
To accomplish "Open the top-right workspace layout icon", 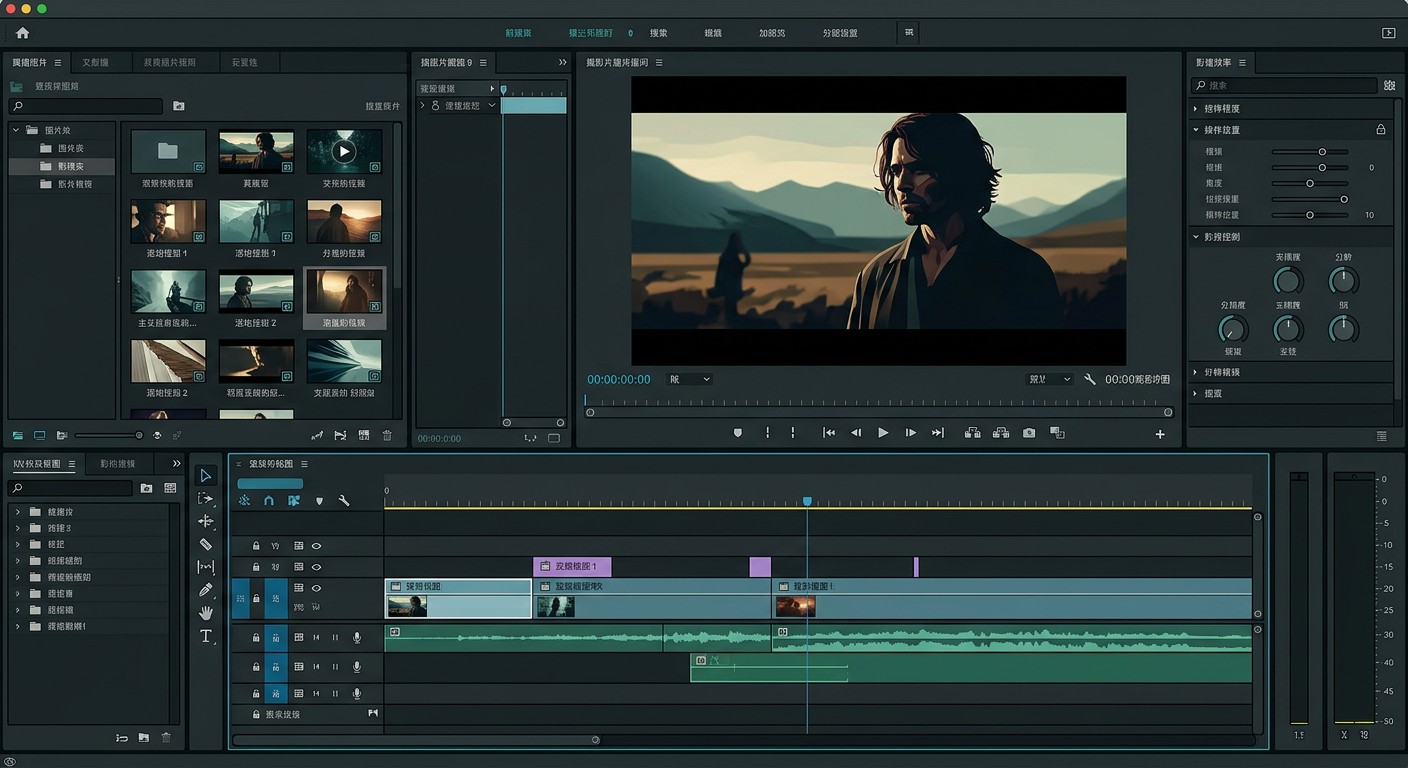I will pyautogui.click(x=1388, y=33).
